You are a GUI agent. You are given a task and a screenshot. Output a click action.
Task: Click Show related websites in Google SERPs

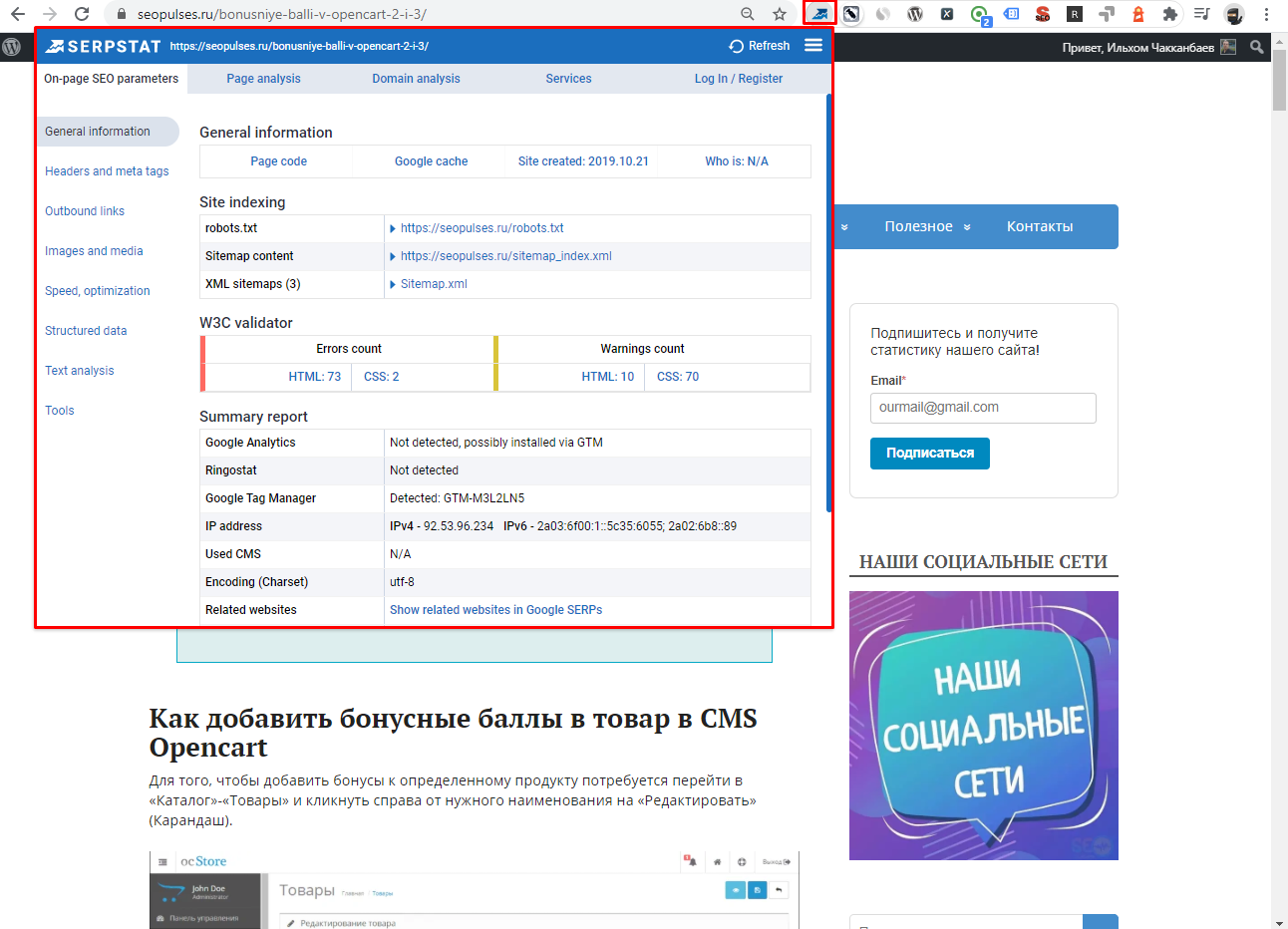pos(495,610)
